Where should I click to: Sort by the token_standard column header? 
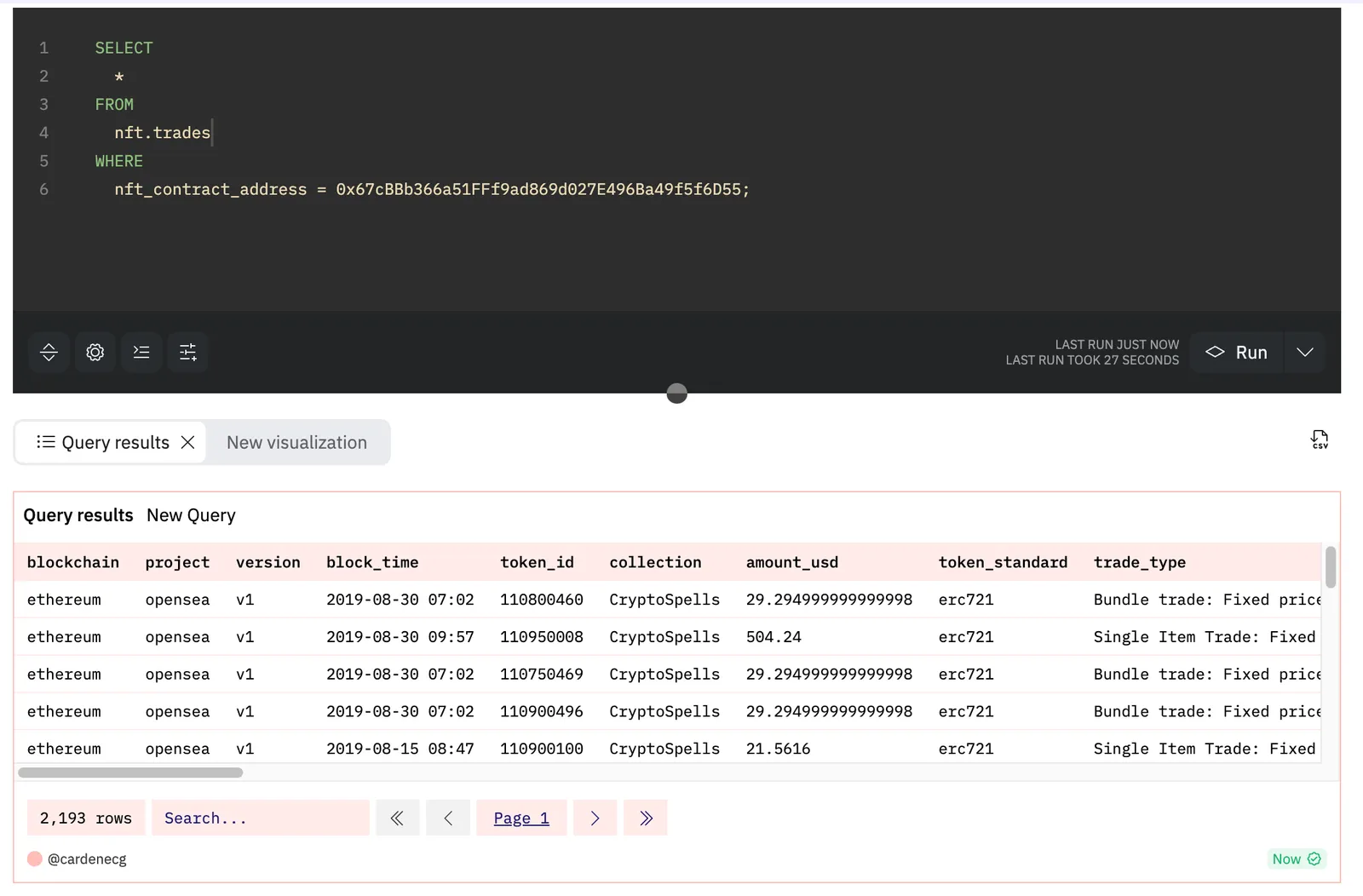[1003, 562]
